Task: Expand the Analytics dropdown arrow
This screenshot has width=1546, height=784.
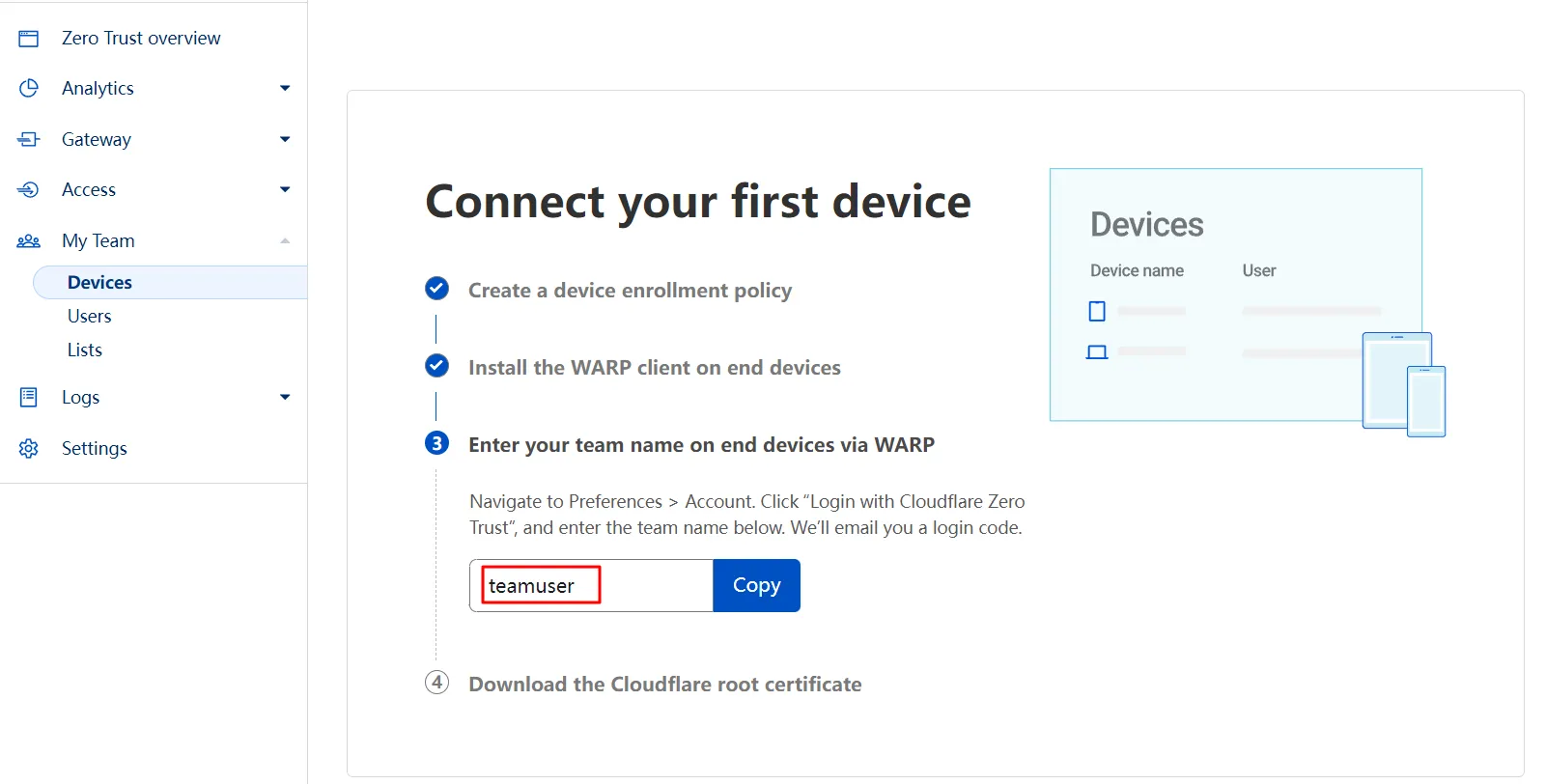Action: pos(285,89)
